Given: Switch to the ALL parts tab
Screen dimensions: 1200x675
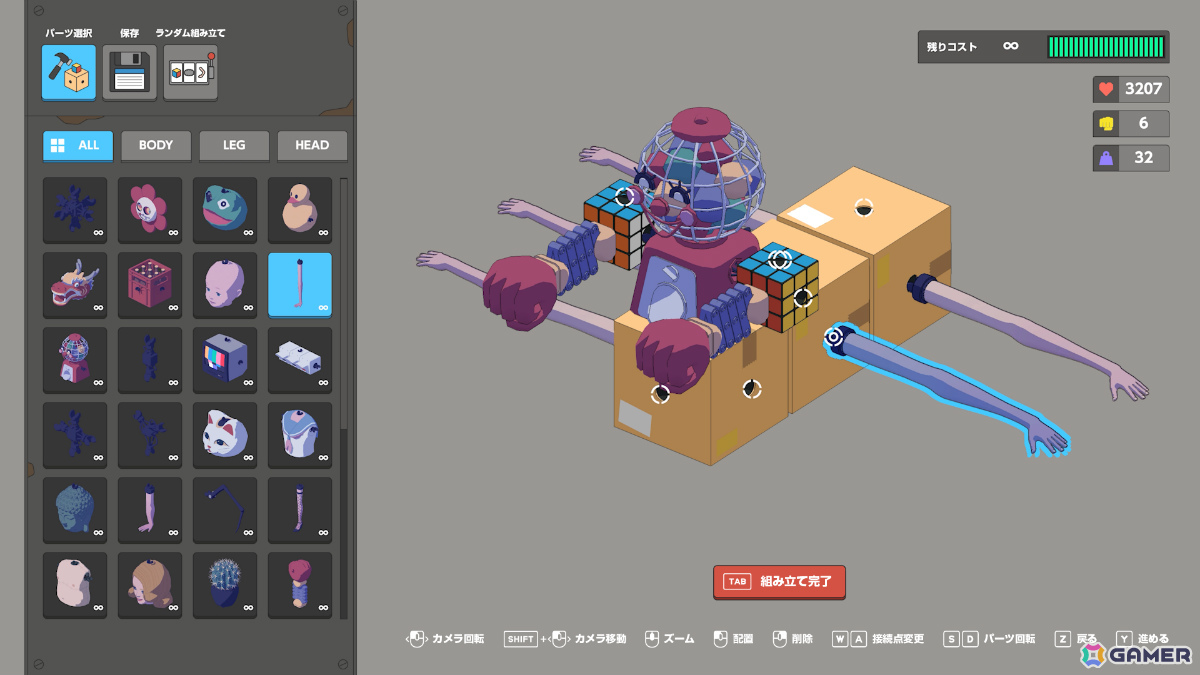Looking at the screenshot, I should pos(78,145).
